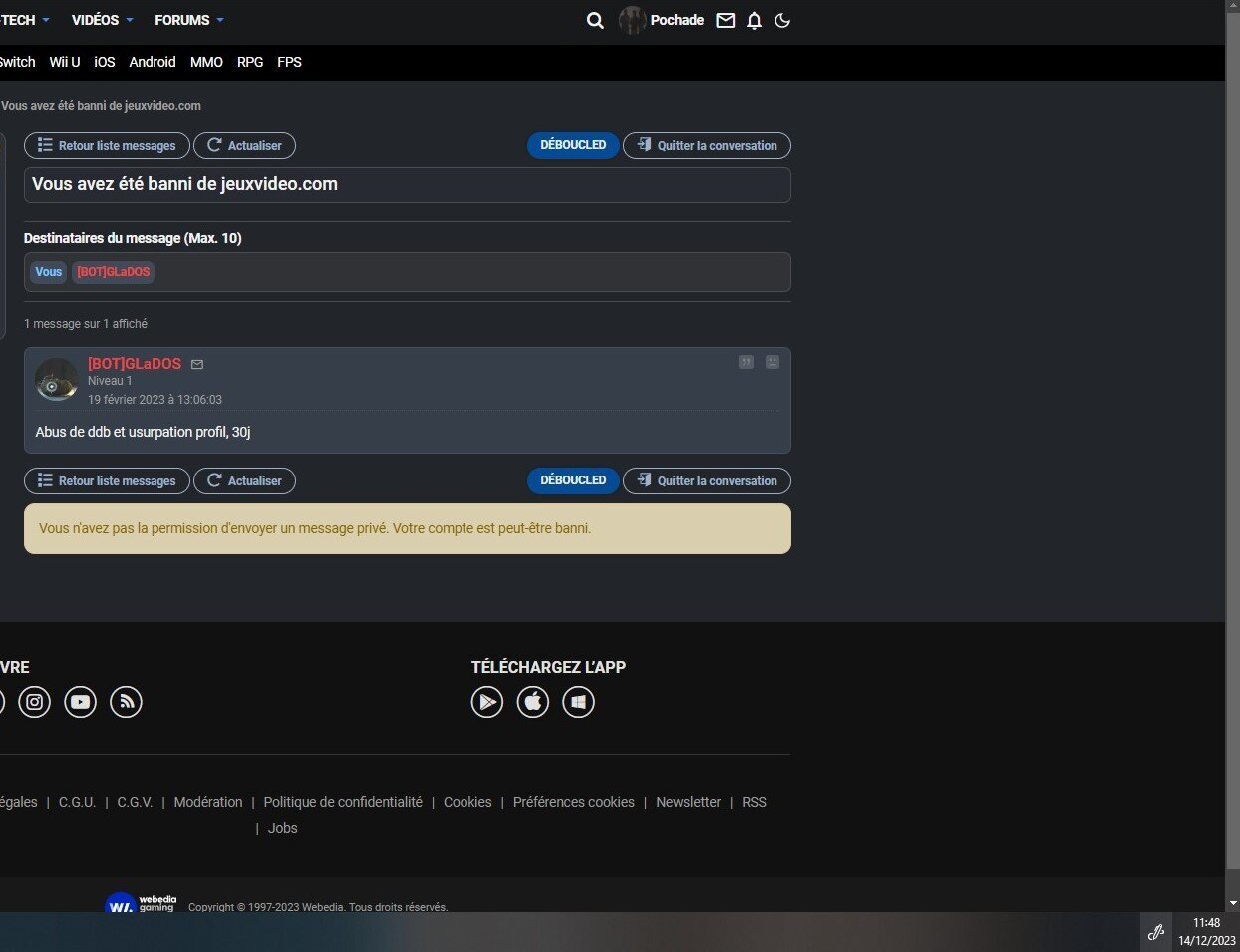Click the 1 message sur 1 affiché text

pyautogui.click(x=86, y=324)
